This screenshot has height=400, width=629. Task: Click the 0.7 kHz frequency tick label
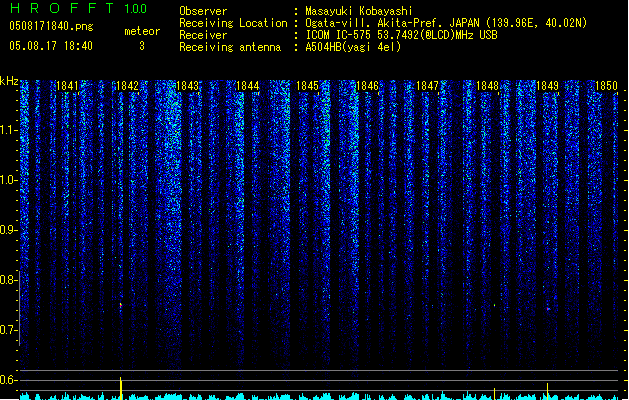(8, 330)
